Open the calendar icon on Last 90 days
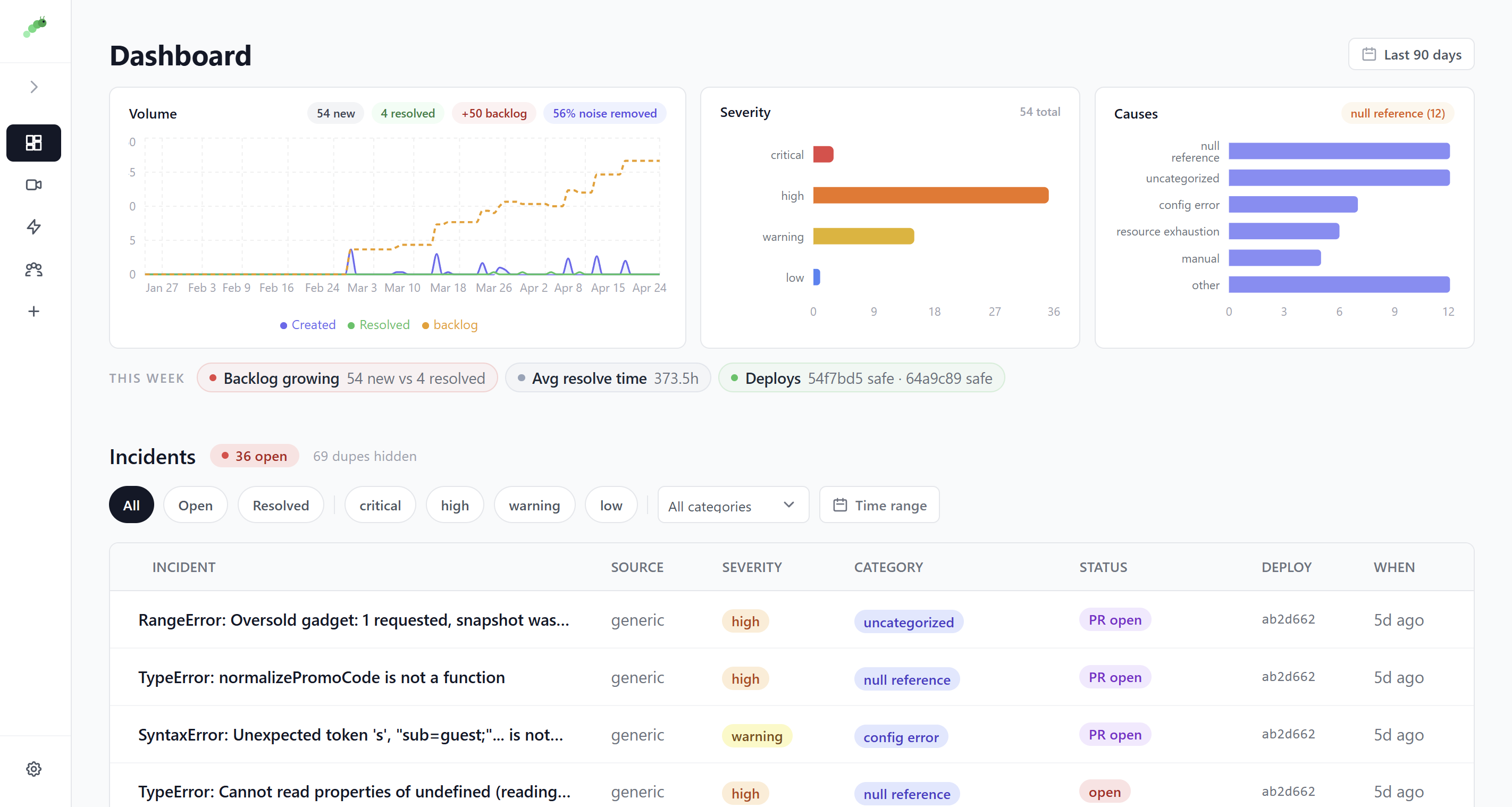 click(x=1370, y=54)
